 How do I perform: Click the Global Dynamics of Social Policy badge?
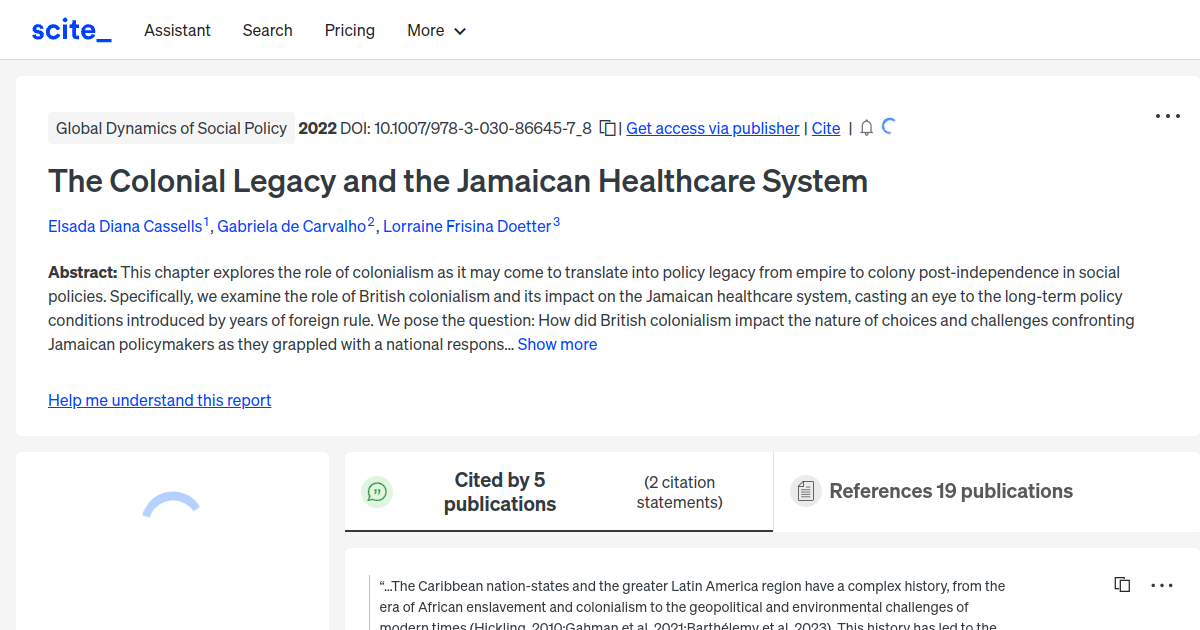171,128
